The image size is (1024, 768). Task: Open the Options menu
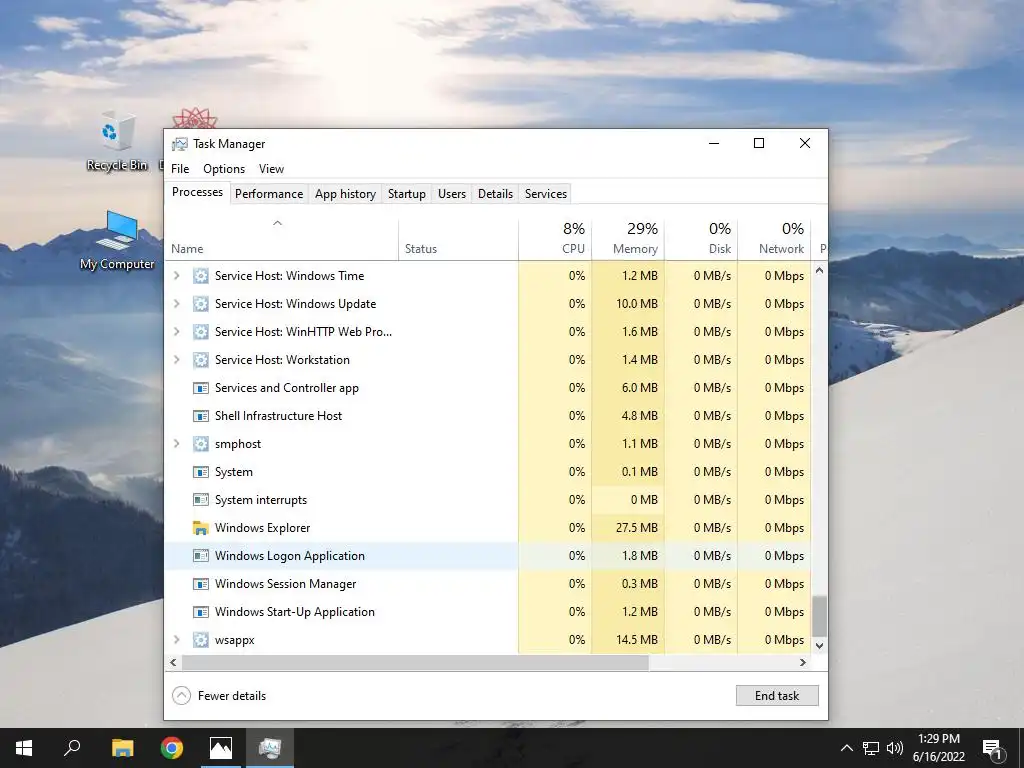click(224, 168)
